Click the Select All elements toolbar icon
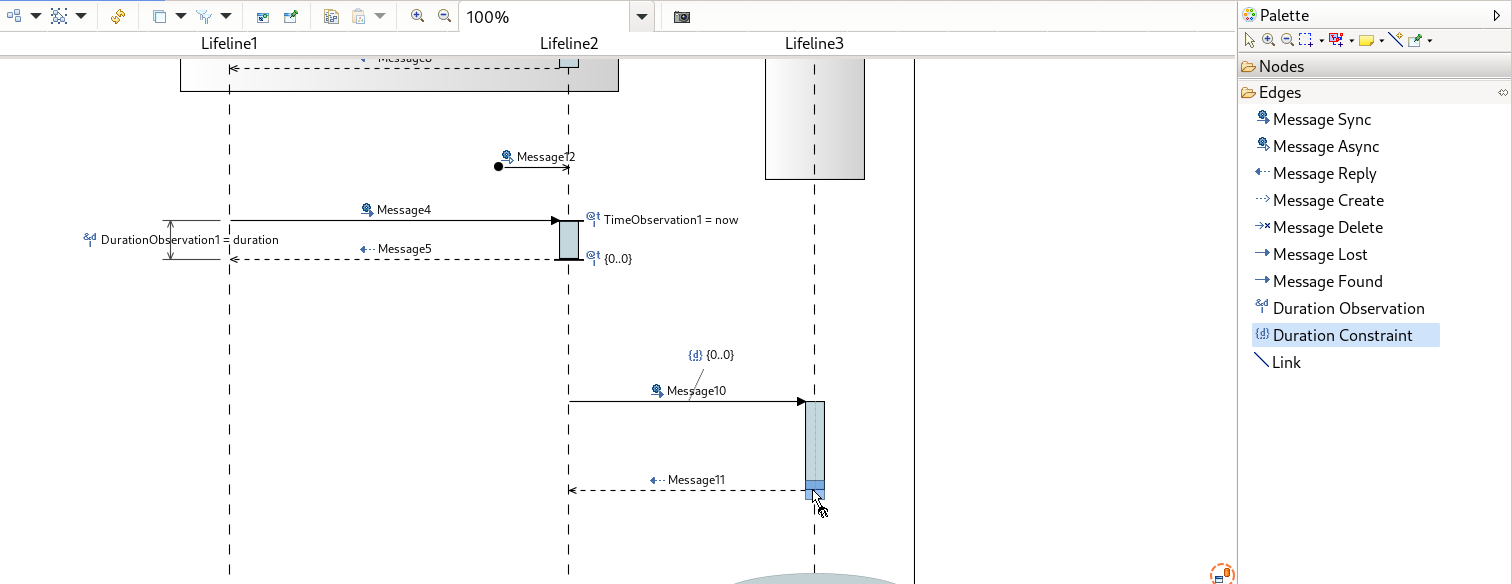Screen dimensions: 1512x584 tap(59, 17)
